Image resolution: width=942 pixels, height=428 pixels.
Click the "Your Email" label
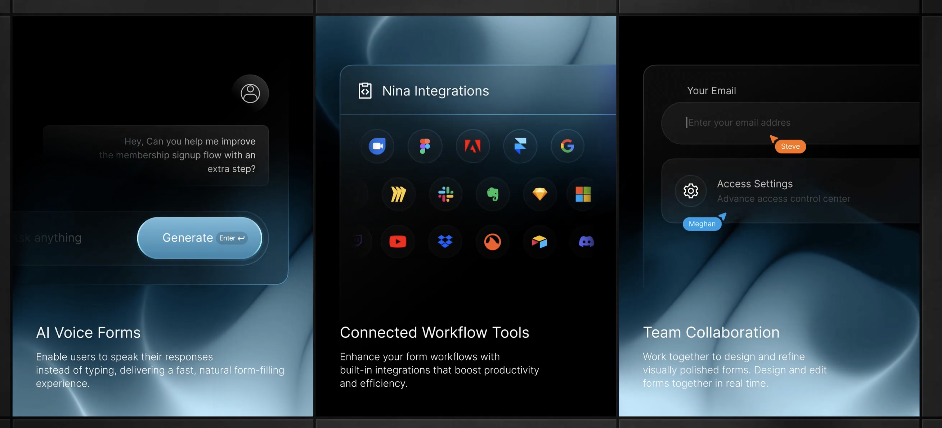[711, 91]
